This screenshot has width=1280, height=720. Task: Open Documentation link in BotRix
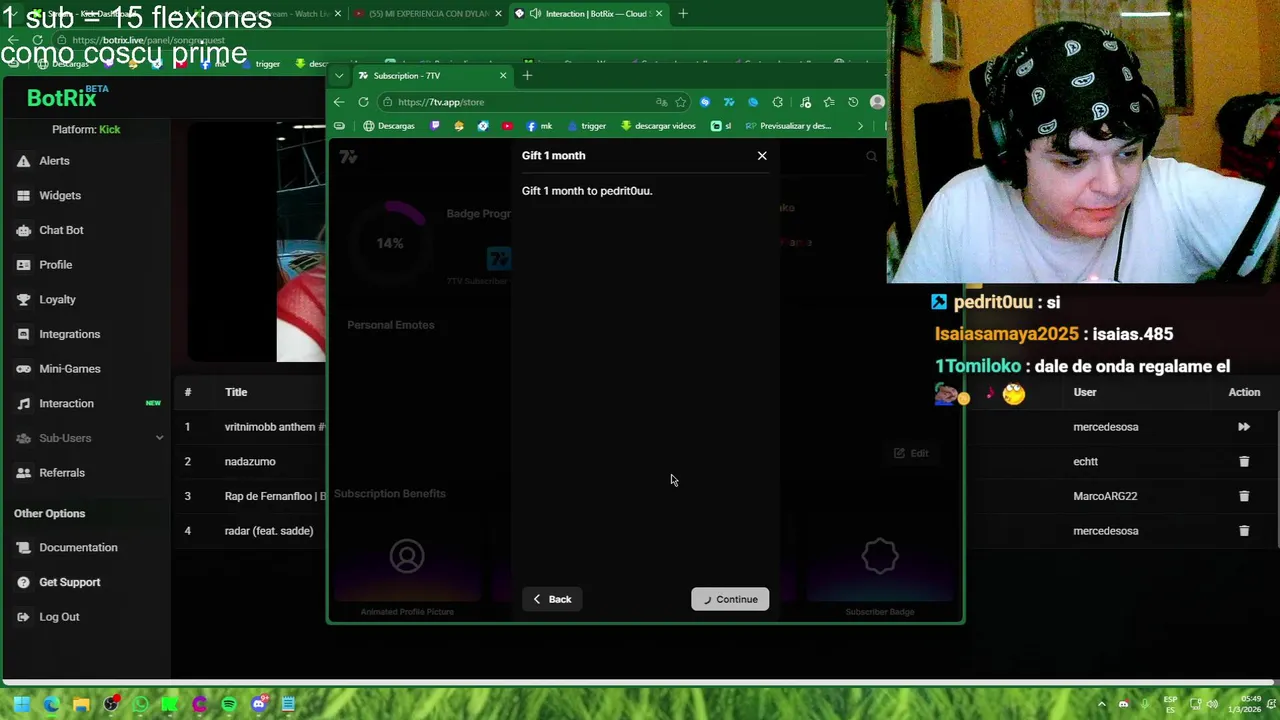tap(78, 547)
